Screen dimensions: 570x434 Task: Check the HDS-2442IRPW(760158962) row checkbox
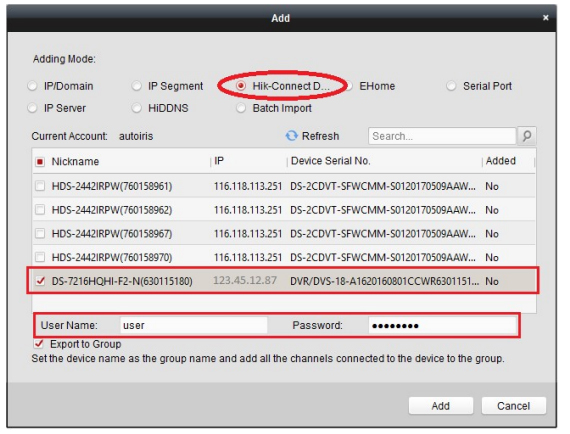(40, 210)
